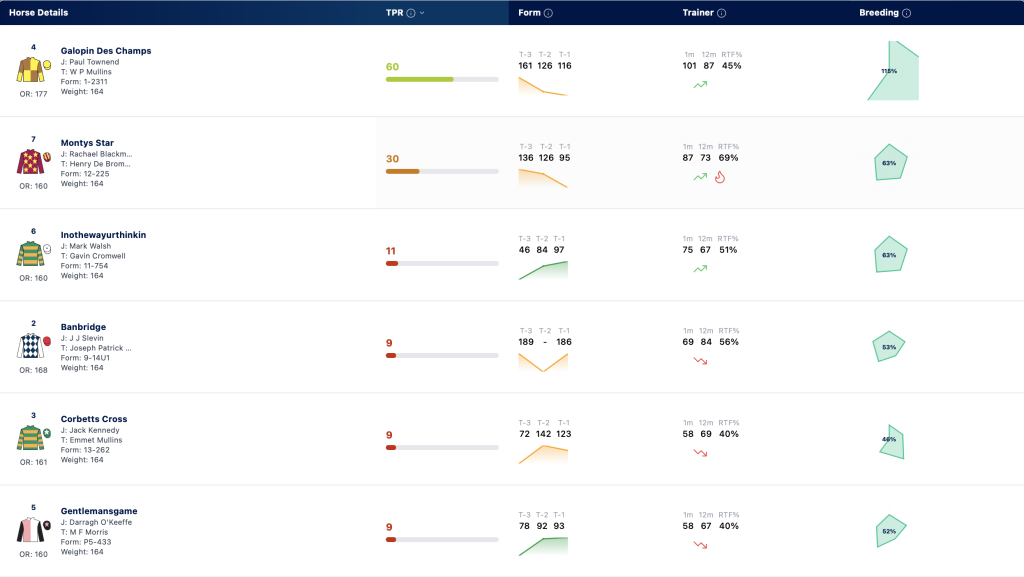Open the Montys Star horse name link
This screenshot has height=577, width=1024.
pyautogui.click(x=87, y=143)
